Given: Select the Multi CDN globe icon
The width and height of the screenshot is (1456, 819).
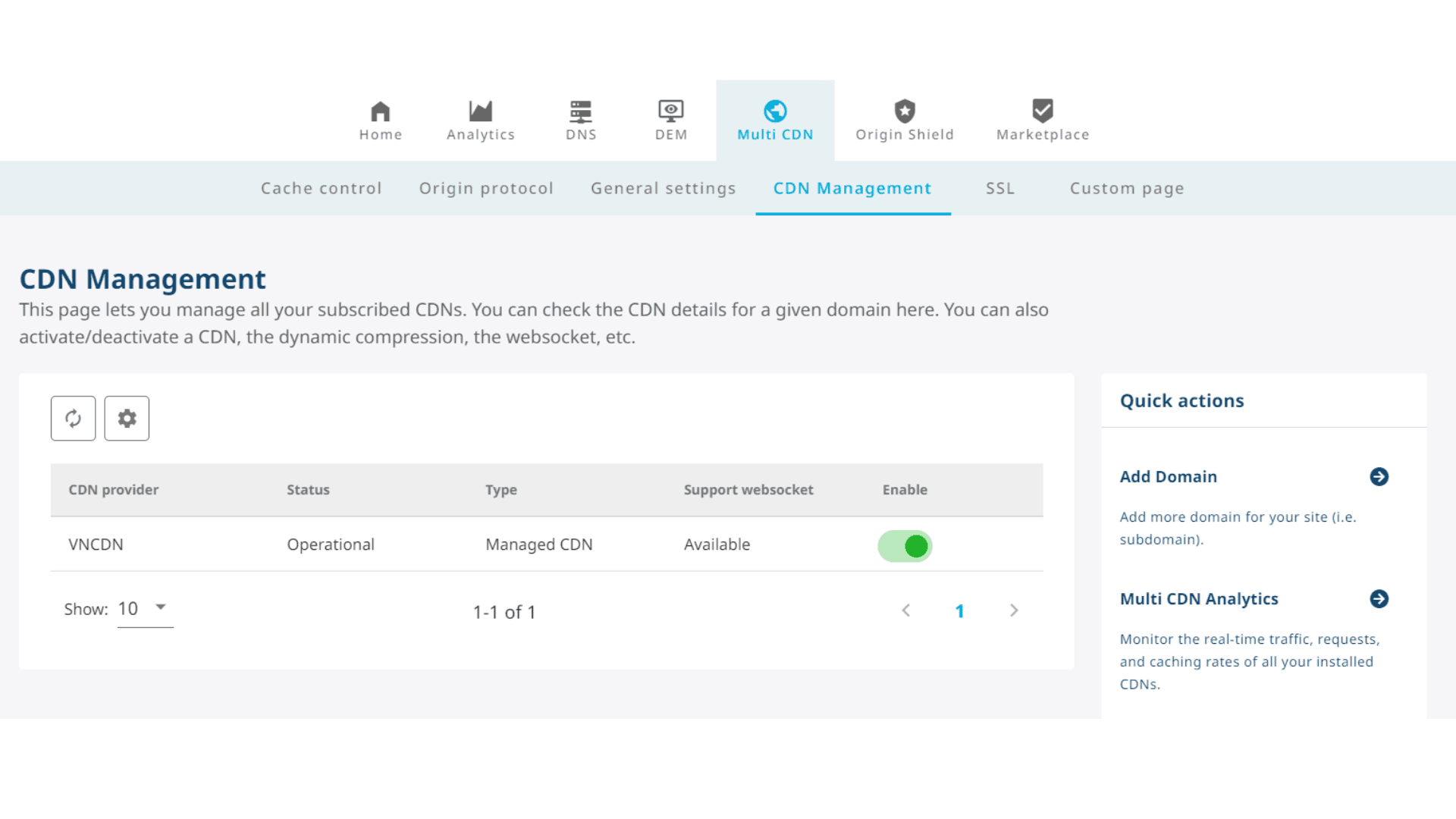Looking at the screenshot, I should point(775,111).
